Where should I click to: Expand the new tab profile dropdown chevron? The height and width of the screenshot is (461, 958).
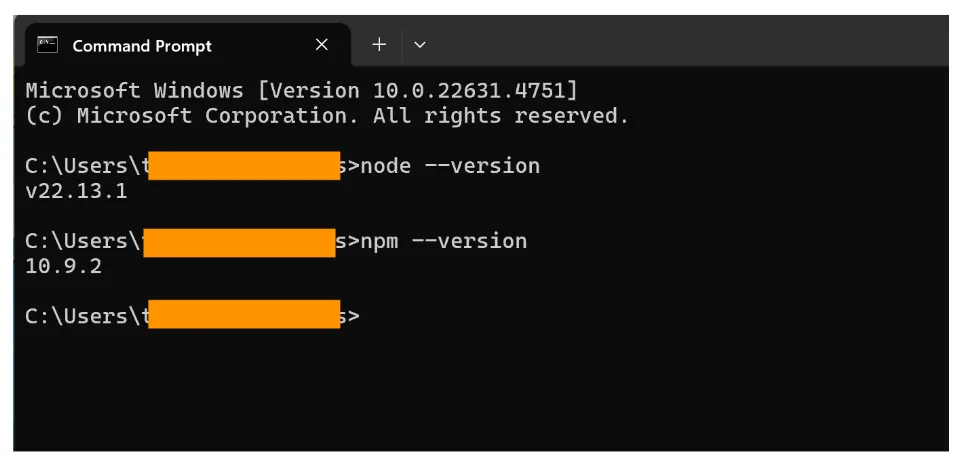click(420, 45)
